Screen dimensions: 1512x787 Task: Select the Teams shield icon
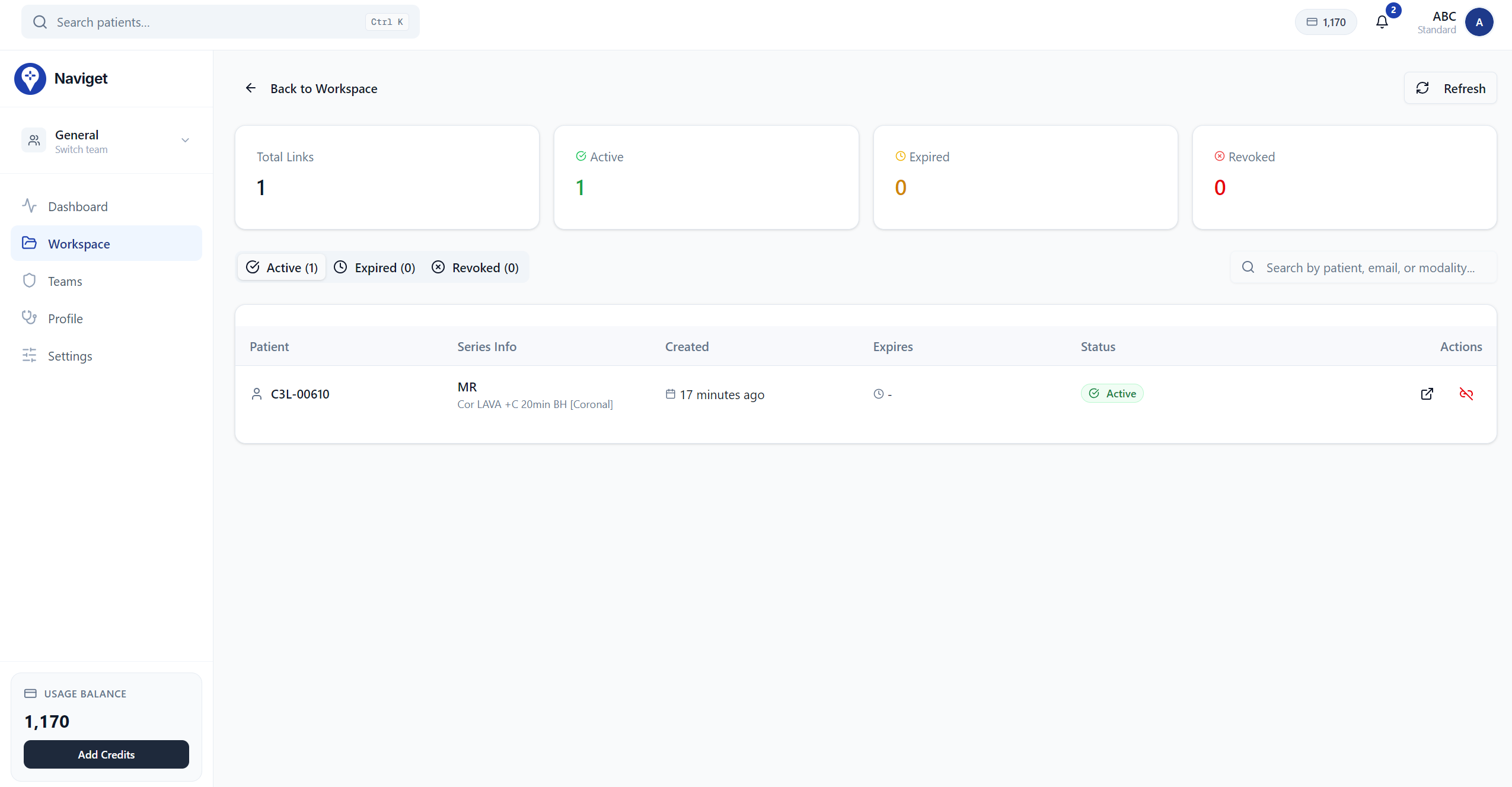[30, 281]
